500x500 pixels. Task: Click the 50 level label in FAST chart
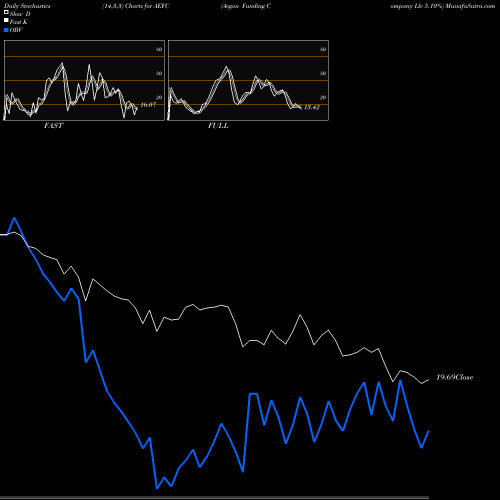pyautogui.click(x=159, y=73)
